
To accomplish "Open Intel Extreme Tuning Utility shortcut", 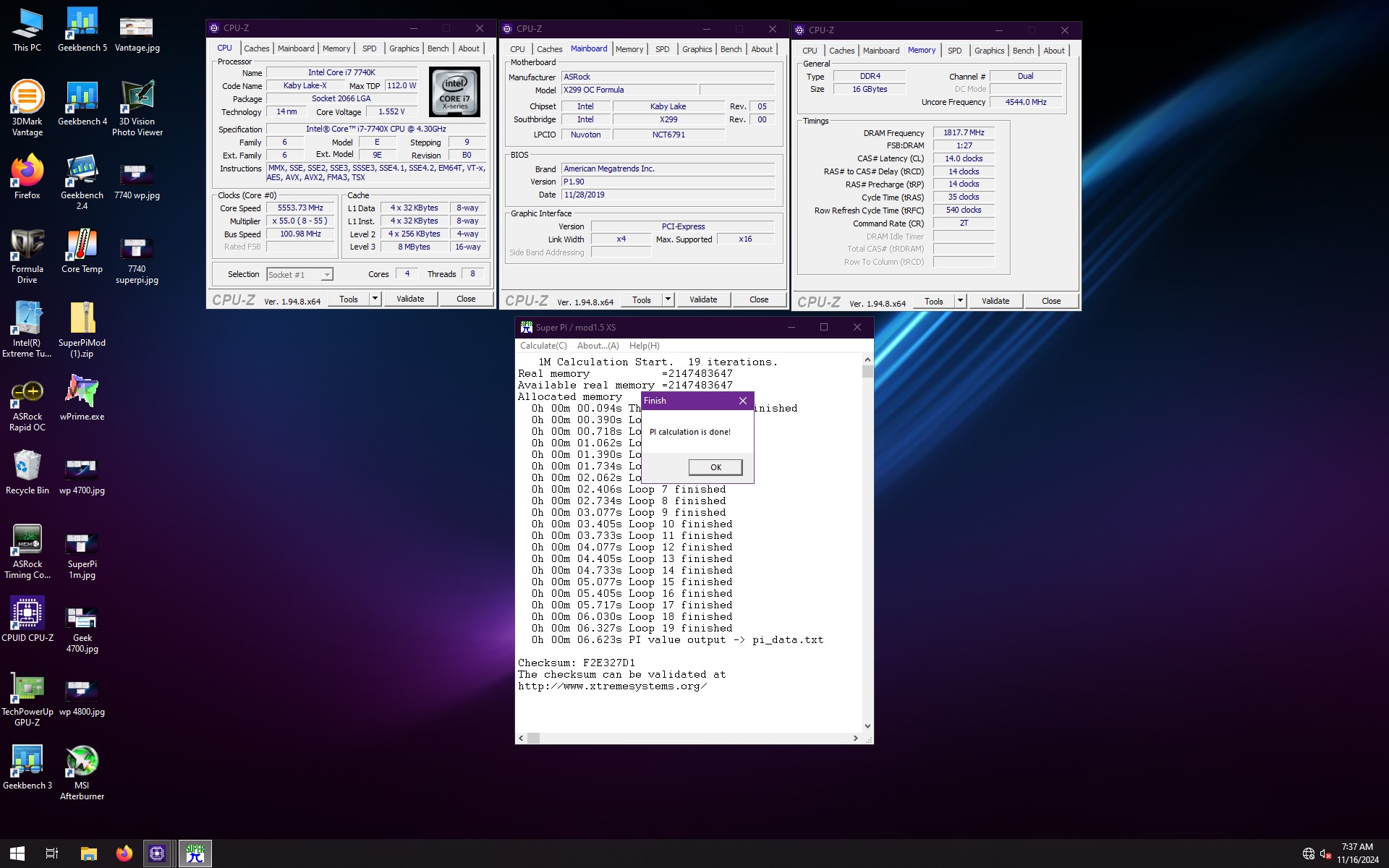I will [x=27, y=330].
